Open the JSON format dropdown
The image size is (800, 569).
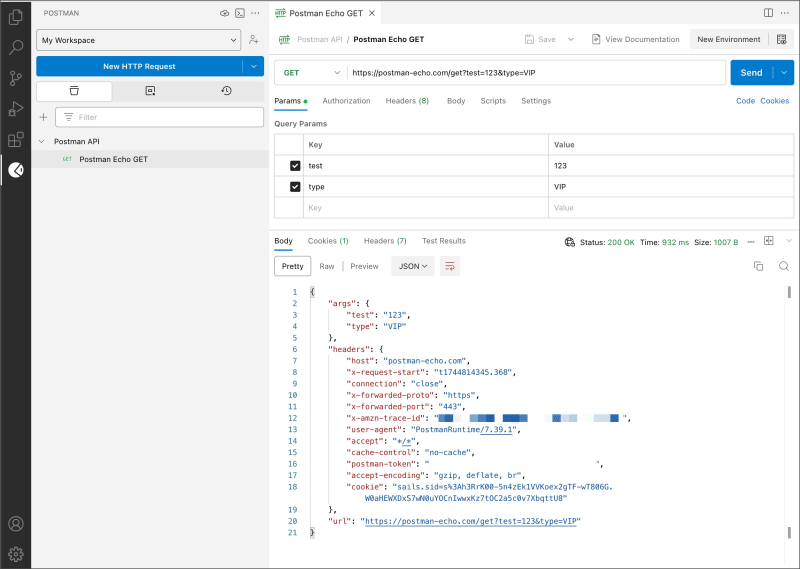413,266
